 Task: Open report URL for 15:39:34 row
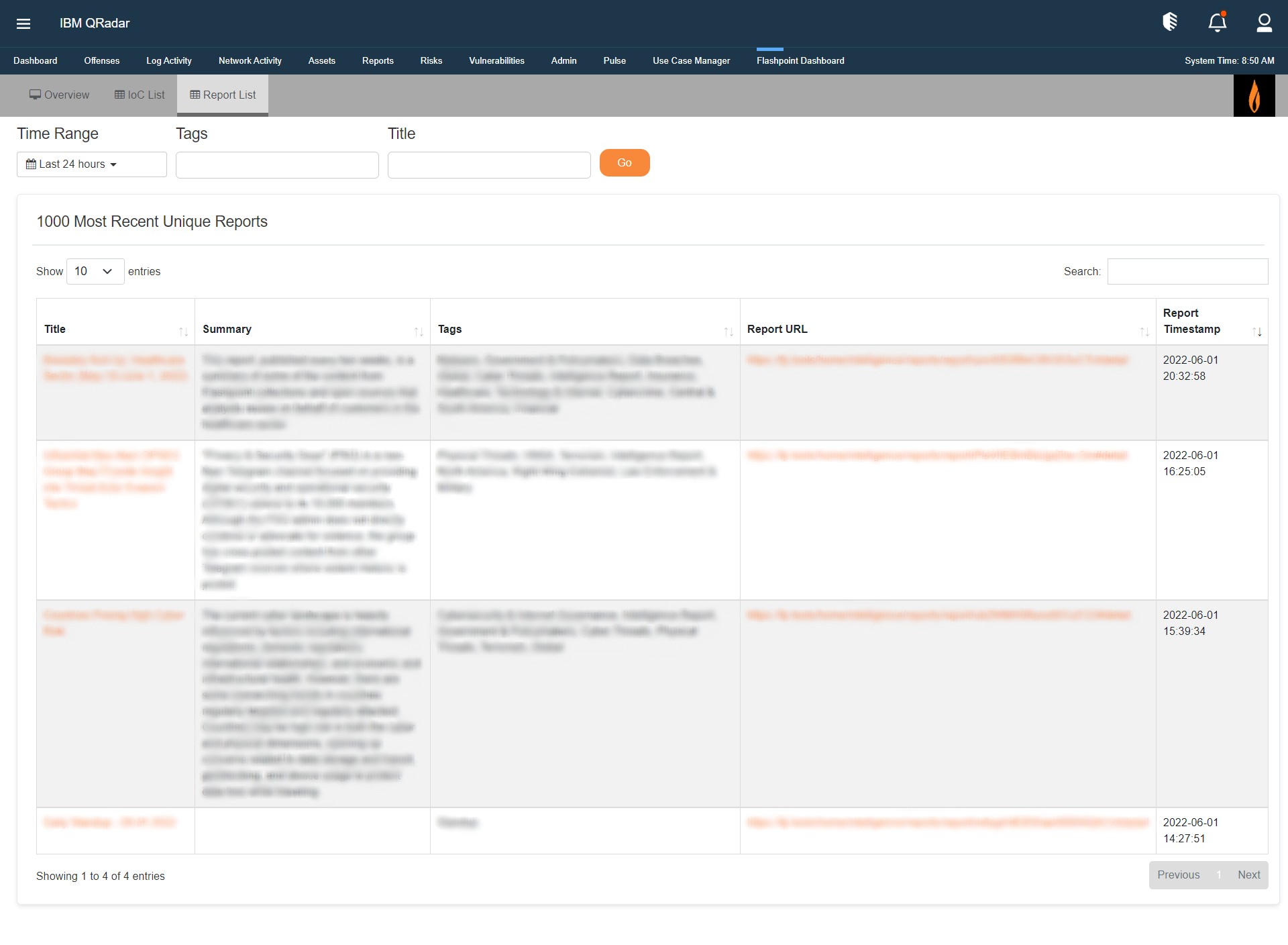(x=939, y=615)
